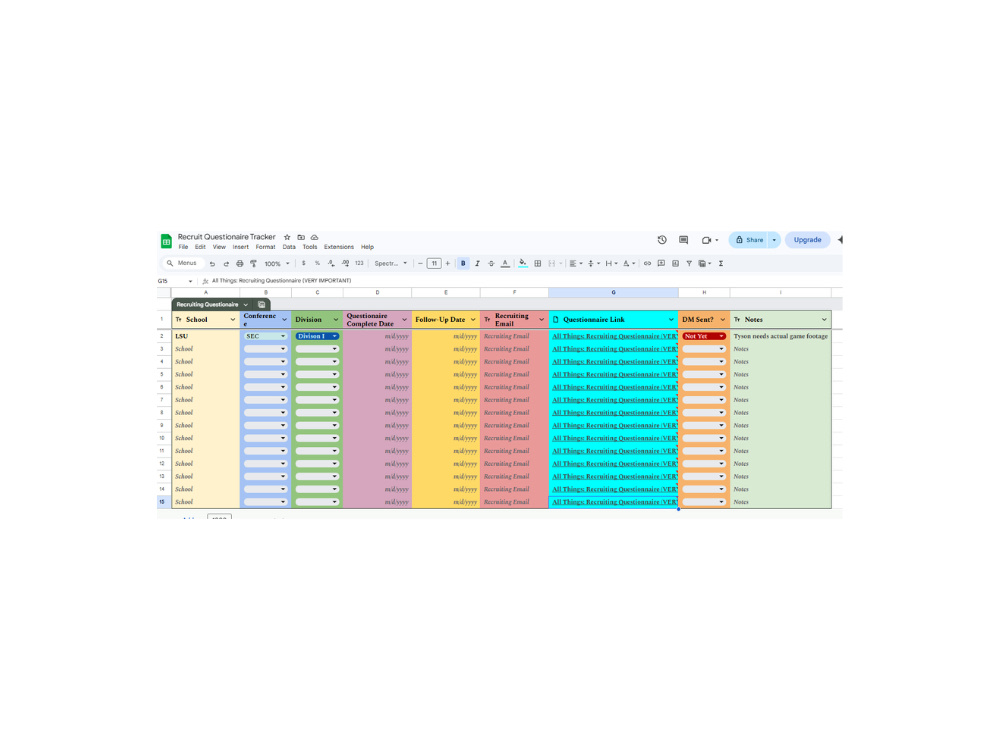The image size is (1000, 750).
Task: Pick a fill color
Action: (x=523, y=263)
